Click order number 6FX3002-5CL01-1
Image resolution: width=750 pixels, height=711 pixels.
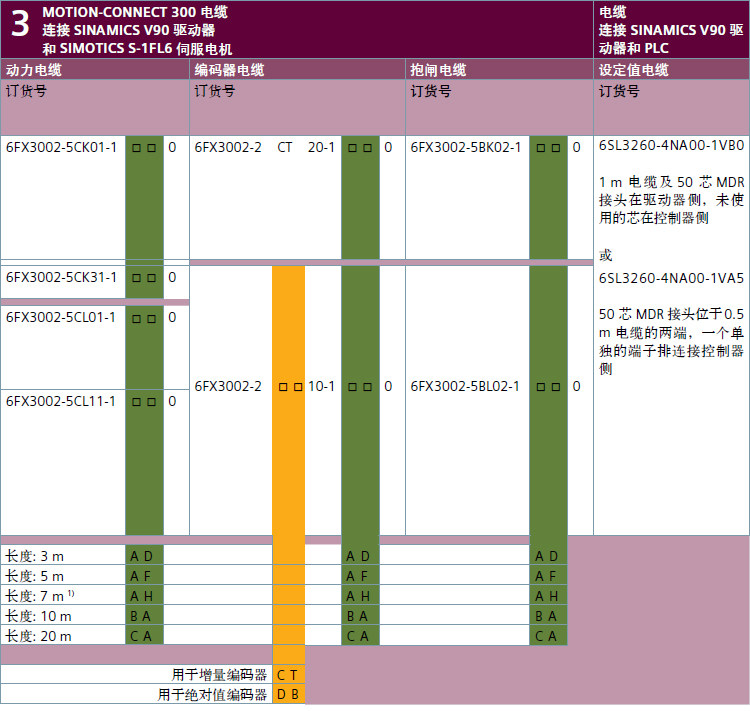[61, 318]
